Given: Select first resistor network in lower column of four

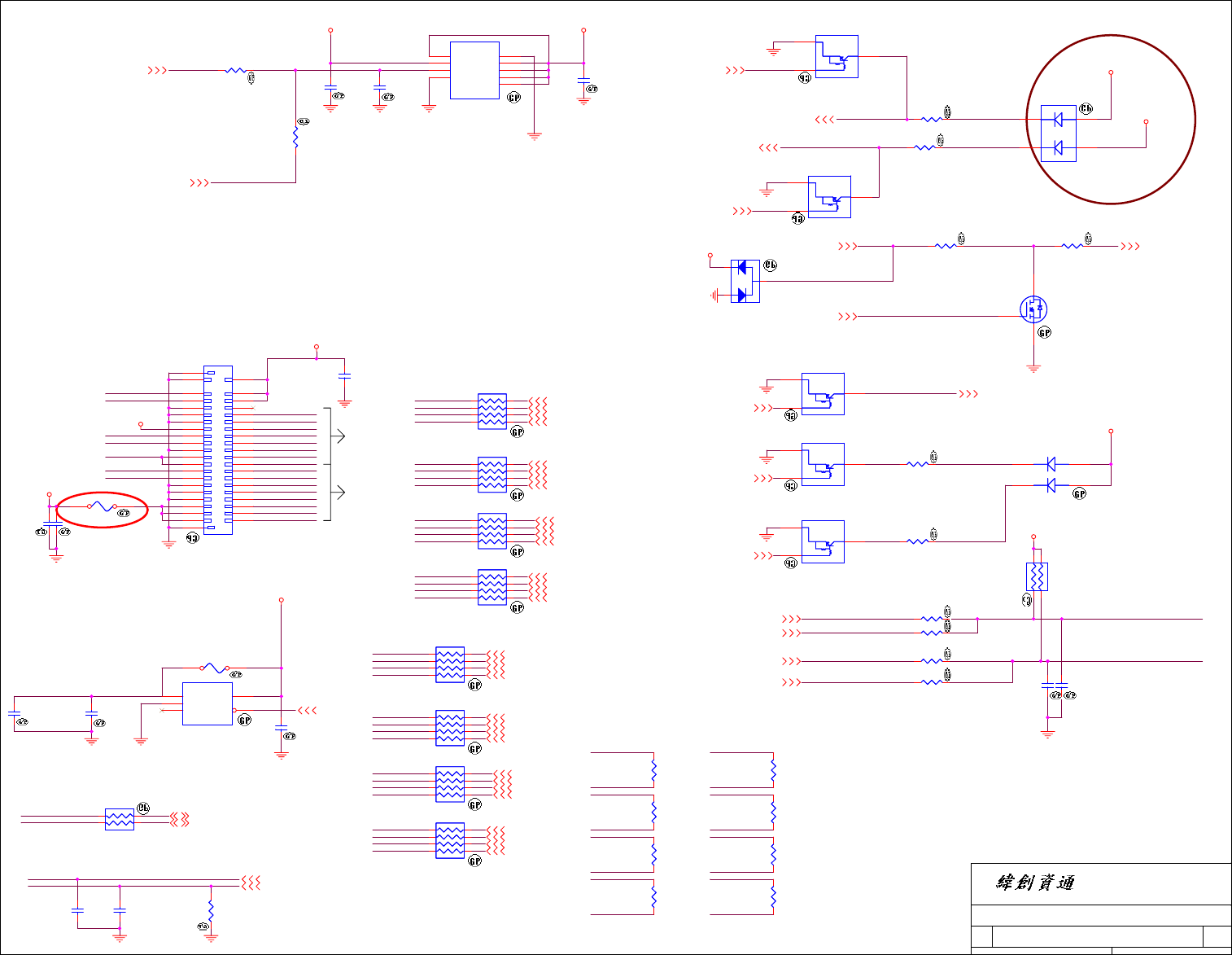Looking at the screenshot, I should 450,664.
